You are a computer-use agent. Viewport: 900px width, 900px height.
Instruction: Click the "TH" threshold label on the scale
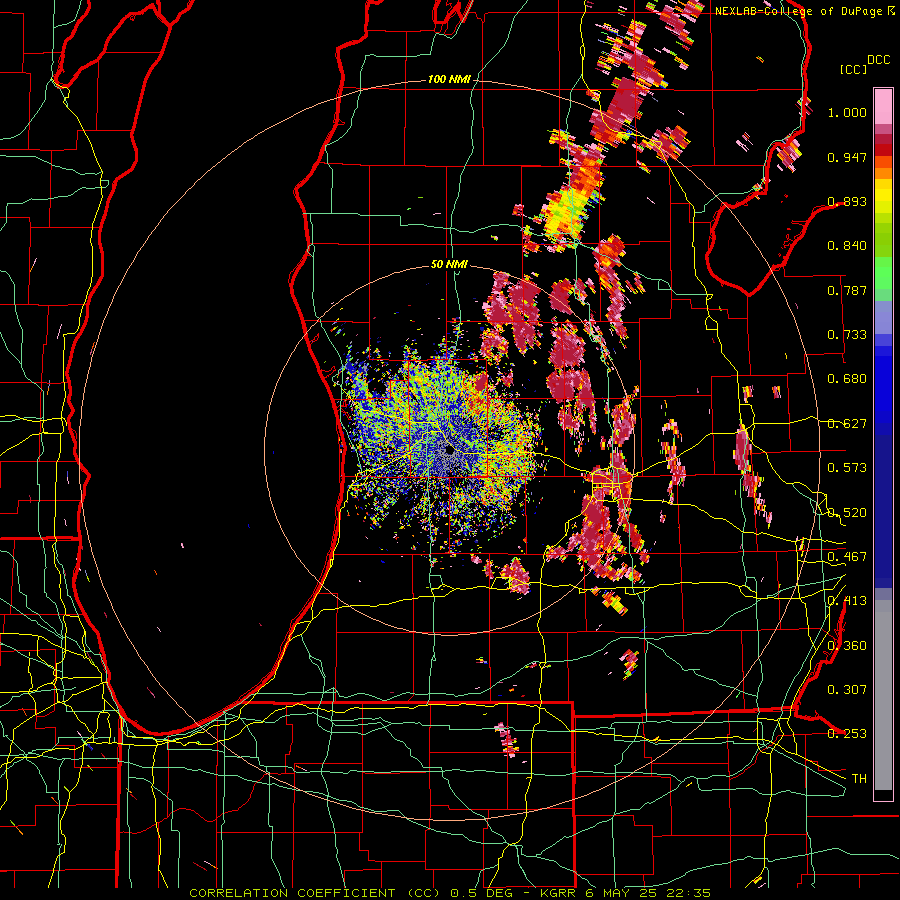pyautogui.click(x=859, y=779)
